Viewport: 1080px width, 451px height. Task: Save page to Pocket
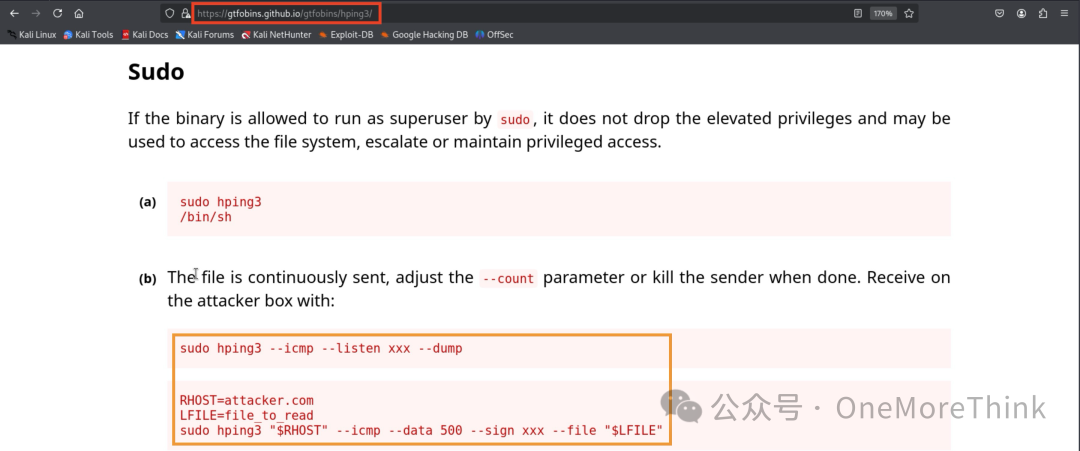pyautogui.click(x=999, y=13)
